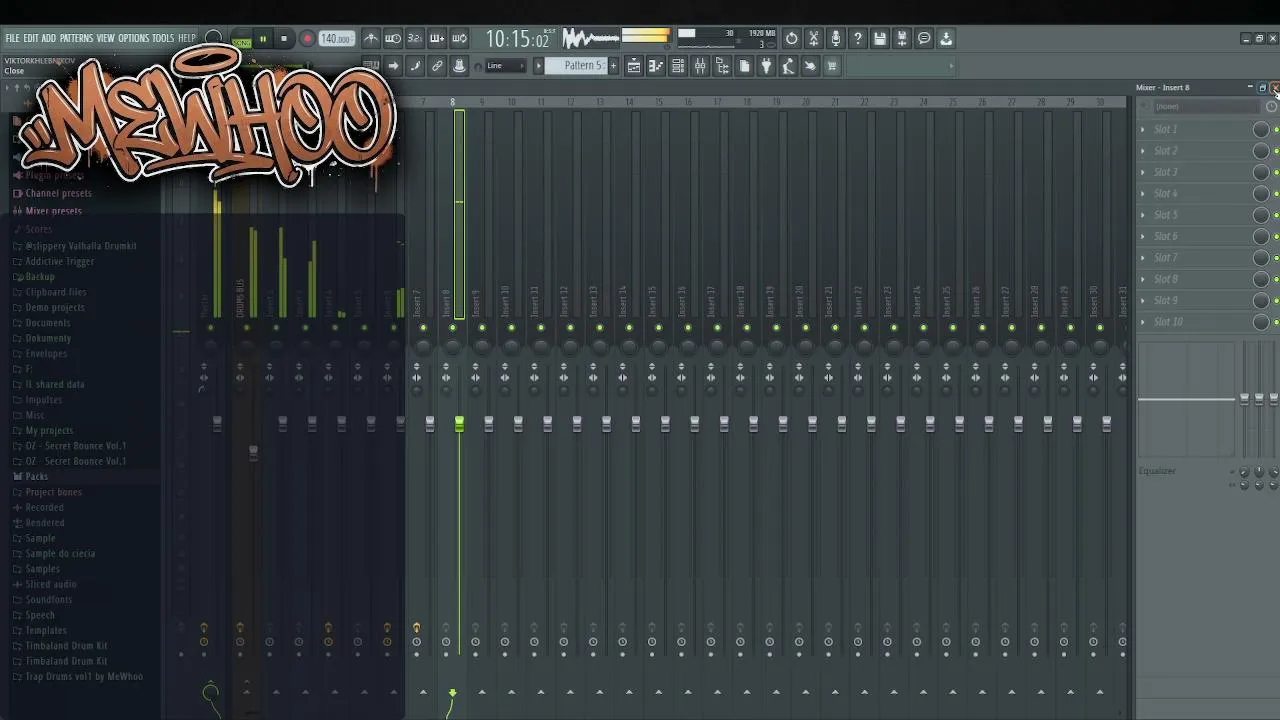
Task: Open the (none) input selector in mixer
Action: tap(1206, 106)
